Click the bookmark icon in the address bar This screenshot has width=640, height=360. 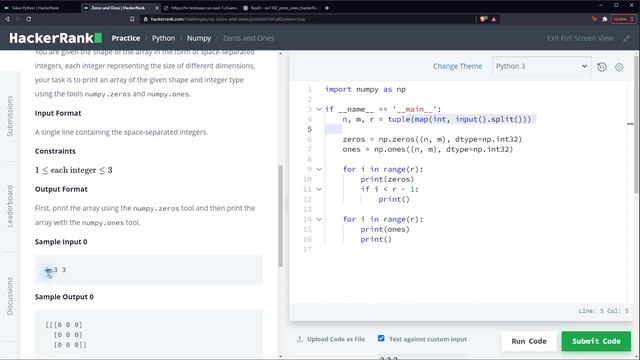click(132, 19)
